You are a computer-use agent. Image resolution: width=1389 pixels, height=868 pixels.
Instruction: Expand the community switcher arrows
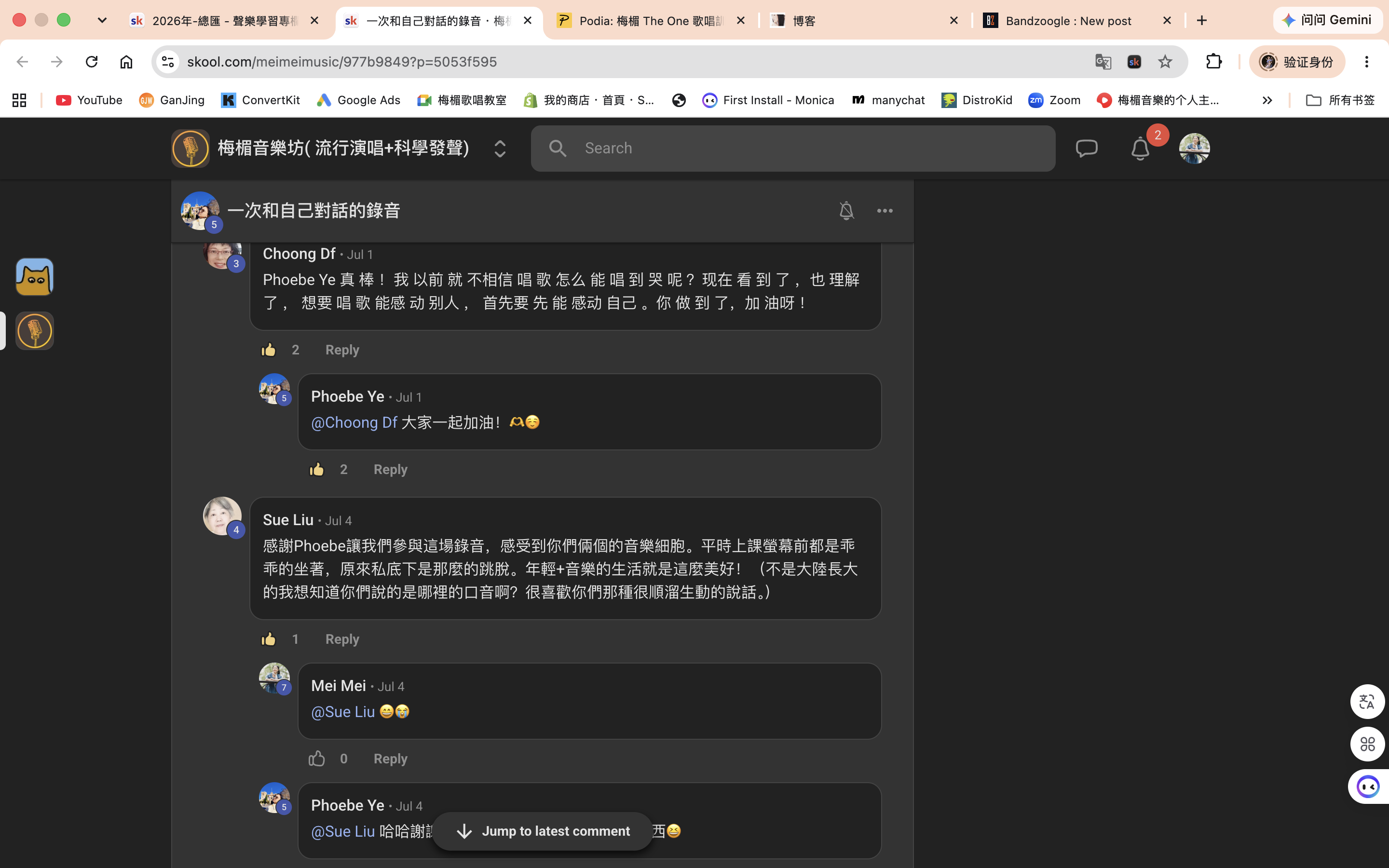tap(500, 149)
